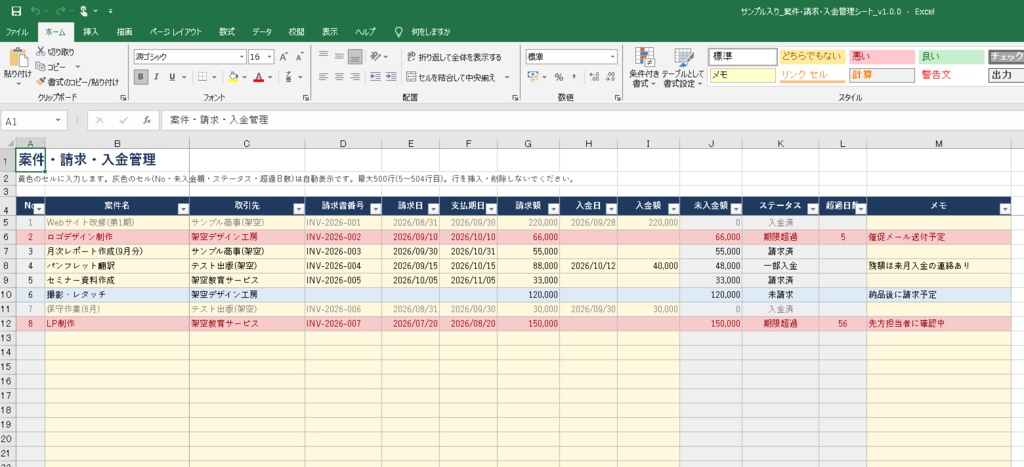Select the column G header
The width and height of the screenshot is (1024, 467).
528,143
